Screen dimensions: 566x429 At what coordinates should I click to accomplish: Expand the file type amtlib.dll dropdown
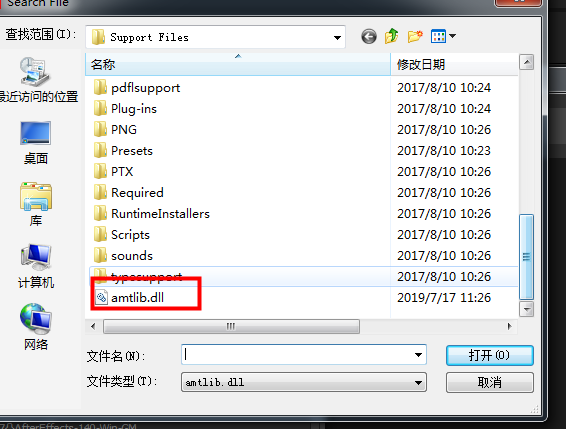click(304, 382)
